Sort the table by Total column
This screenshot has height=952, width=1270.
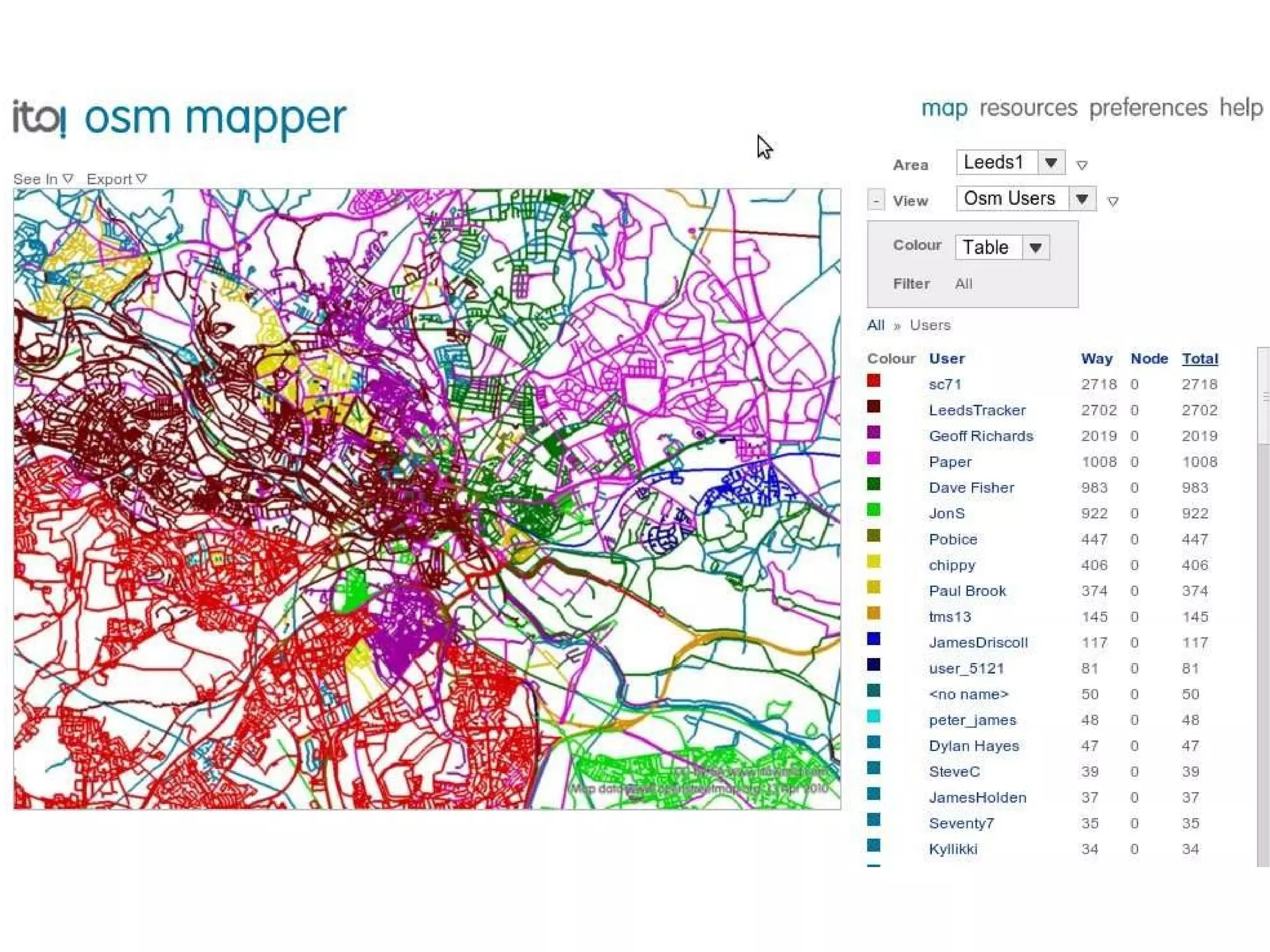click(x=1199, y=358)
